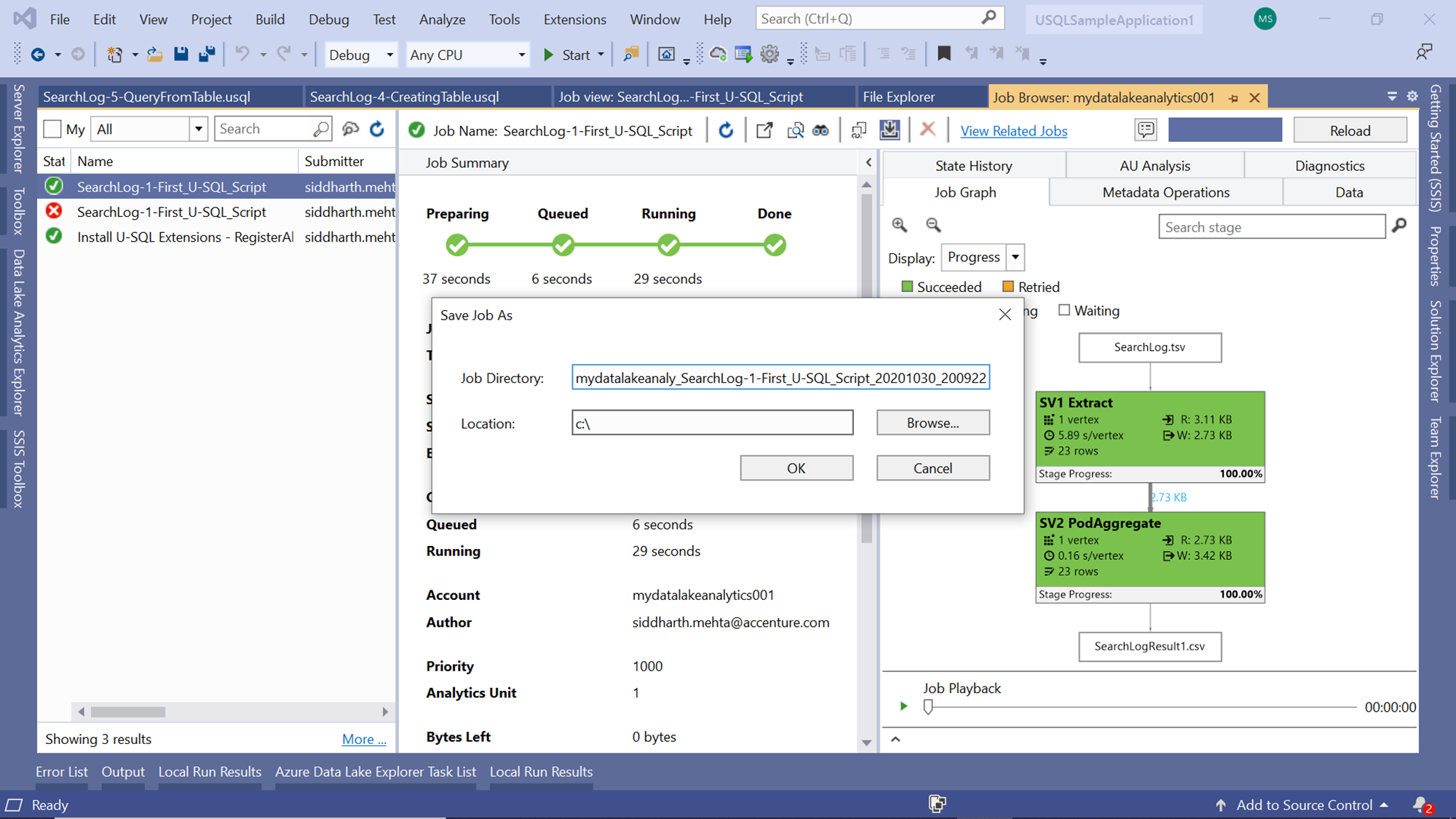Click the Save All toolbar icon
This screenshot has height=819, width=1456.
click(x=207, y=54)
